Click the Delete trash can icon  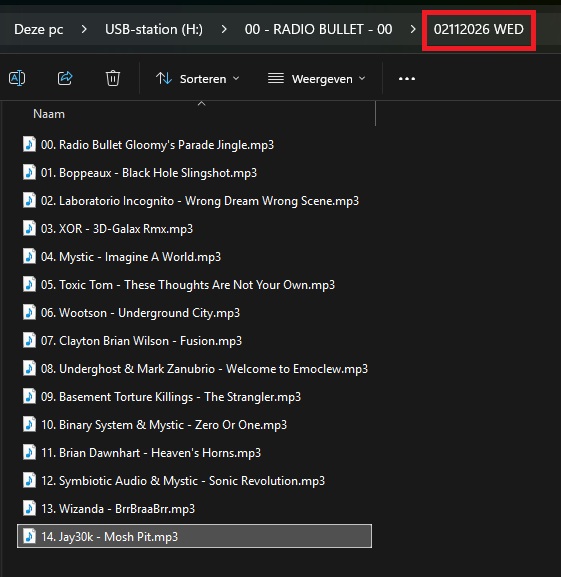pos(113,78)
